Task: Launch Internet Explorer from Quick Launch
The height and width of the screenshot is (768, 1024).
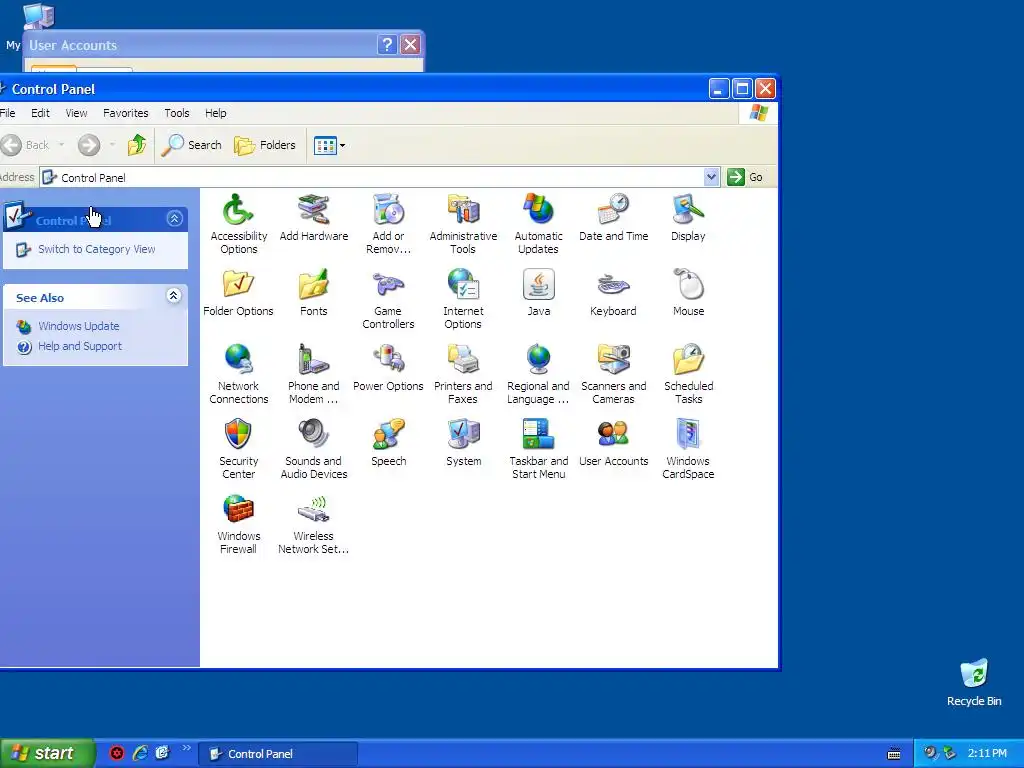Action: pyautogui.click(x=140, y=753)
